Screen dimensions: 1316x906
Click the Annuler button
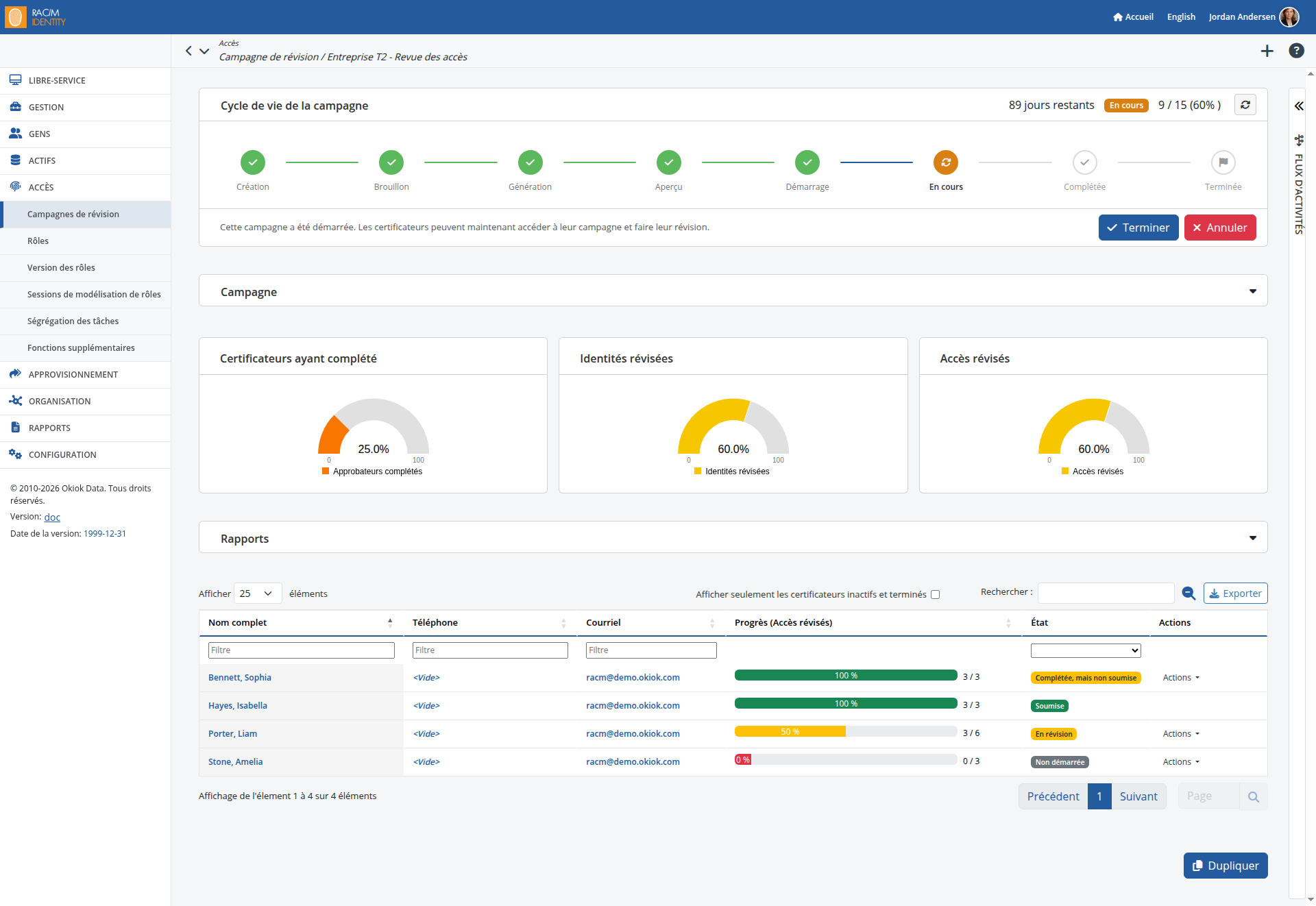[1220, 228]
